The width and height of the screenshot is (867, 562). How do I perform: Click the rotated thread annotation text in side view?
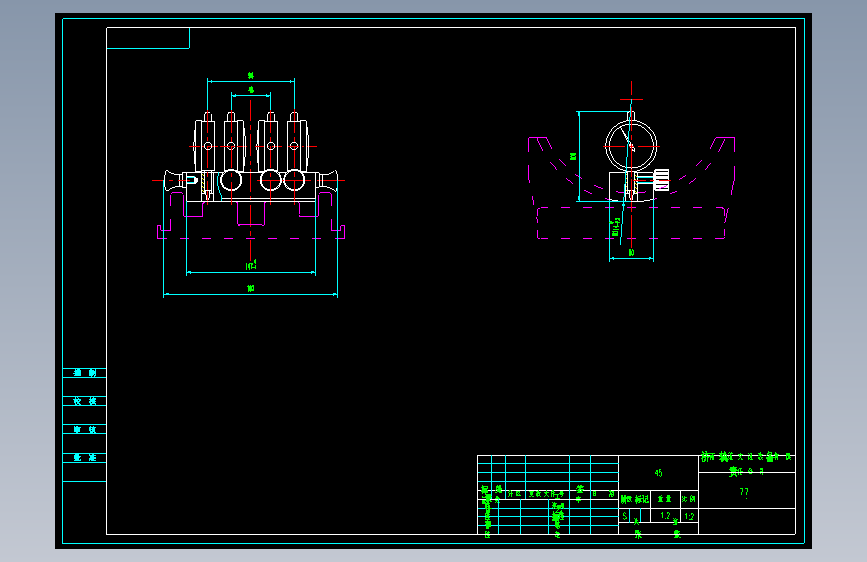pyautogui.click(x=616, y=227)
